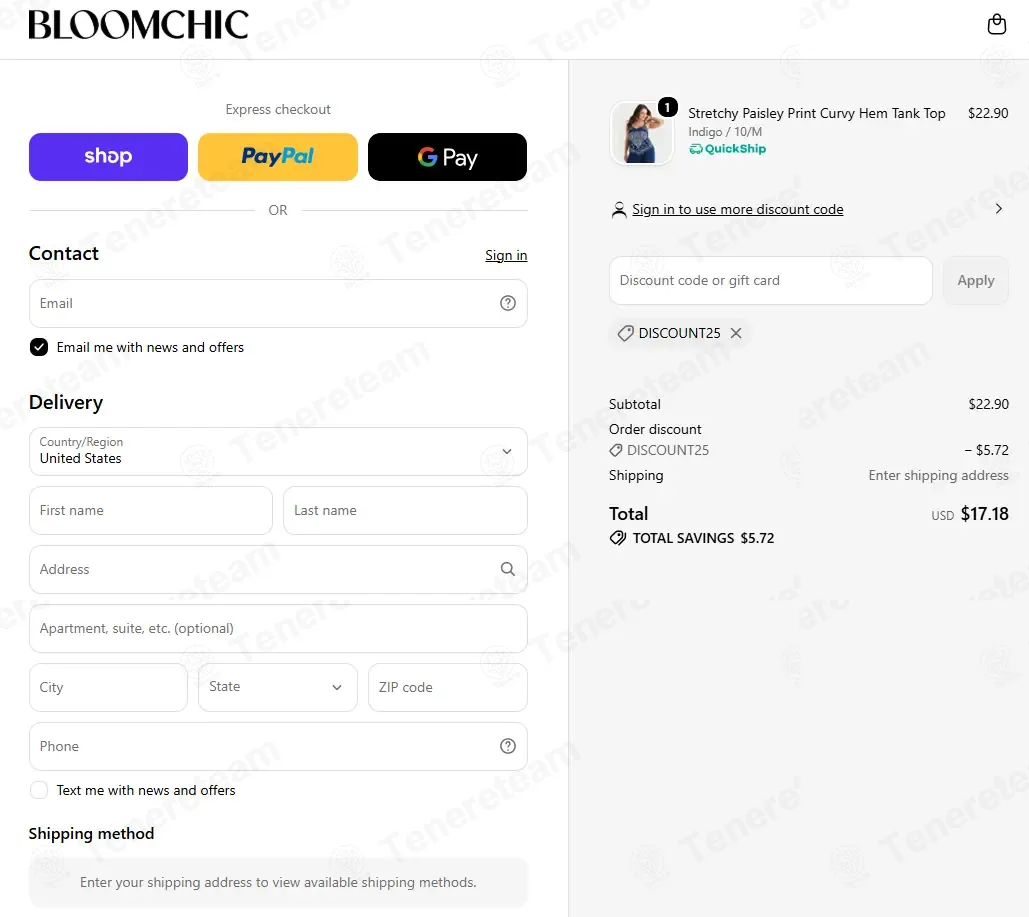Remove the DISCOUNT25 code with the X
This screenshot has height=917, width=1029.
[x=736, y=333]
